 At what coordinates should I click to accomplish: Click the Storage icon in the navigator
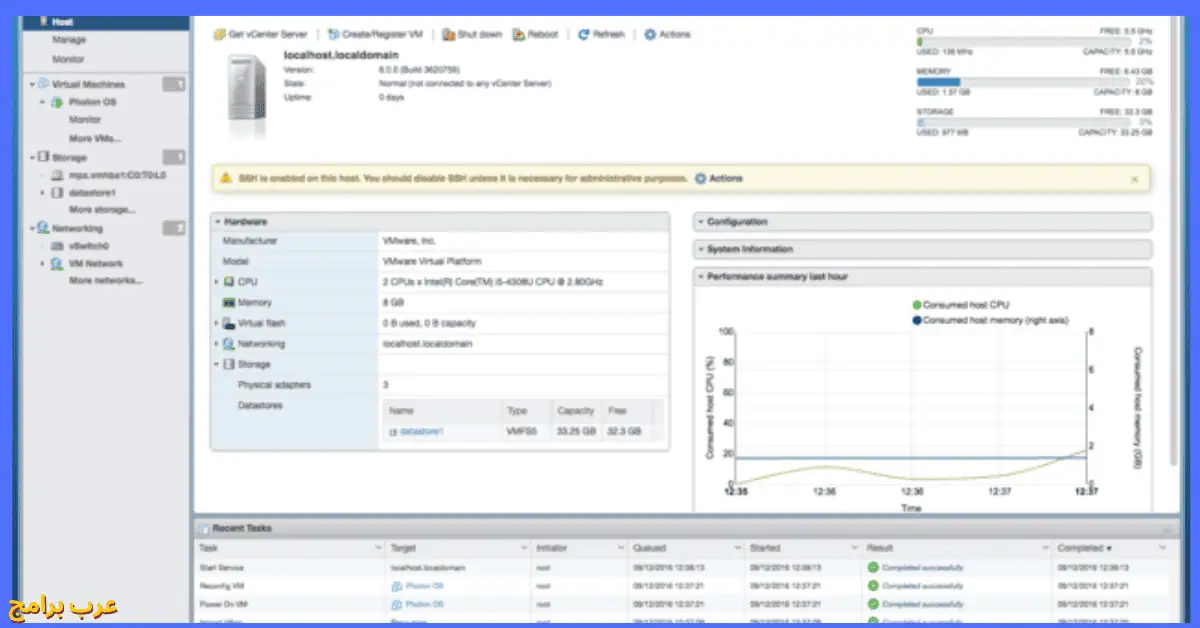43,157
